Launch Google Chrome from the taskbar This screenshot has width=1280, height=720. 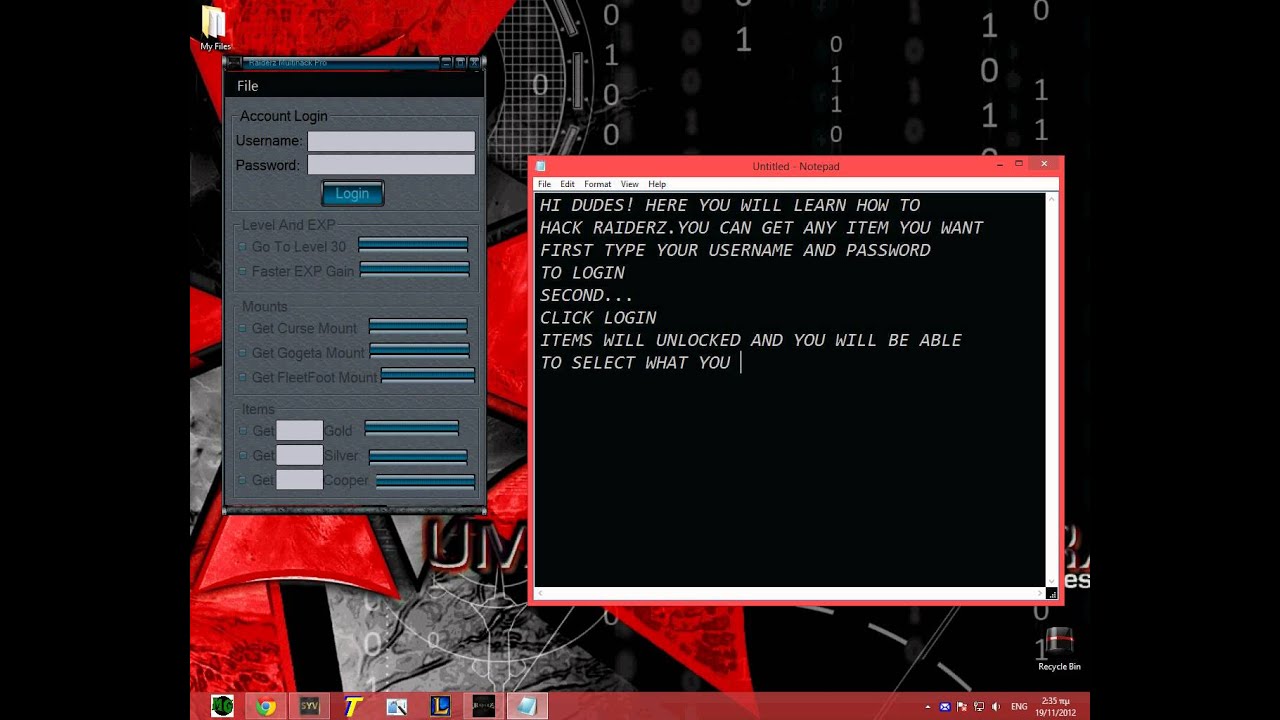(x=265, y=706)
